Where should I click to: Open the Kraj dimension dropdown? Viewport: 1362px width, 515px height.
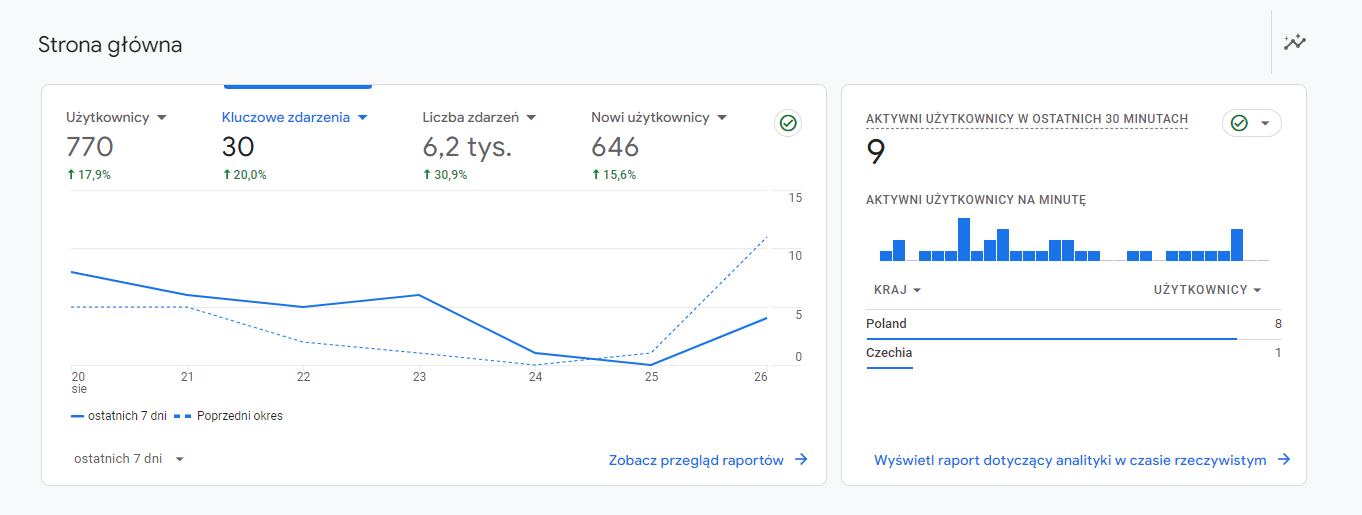click(x=897, y=290)
